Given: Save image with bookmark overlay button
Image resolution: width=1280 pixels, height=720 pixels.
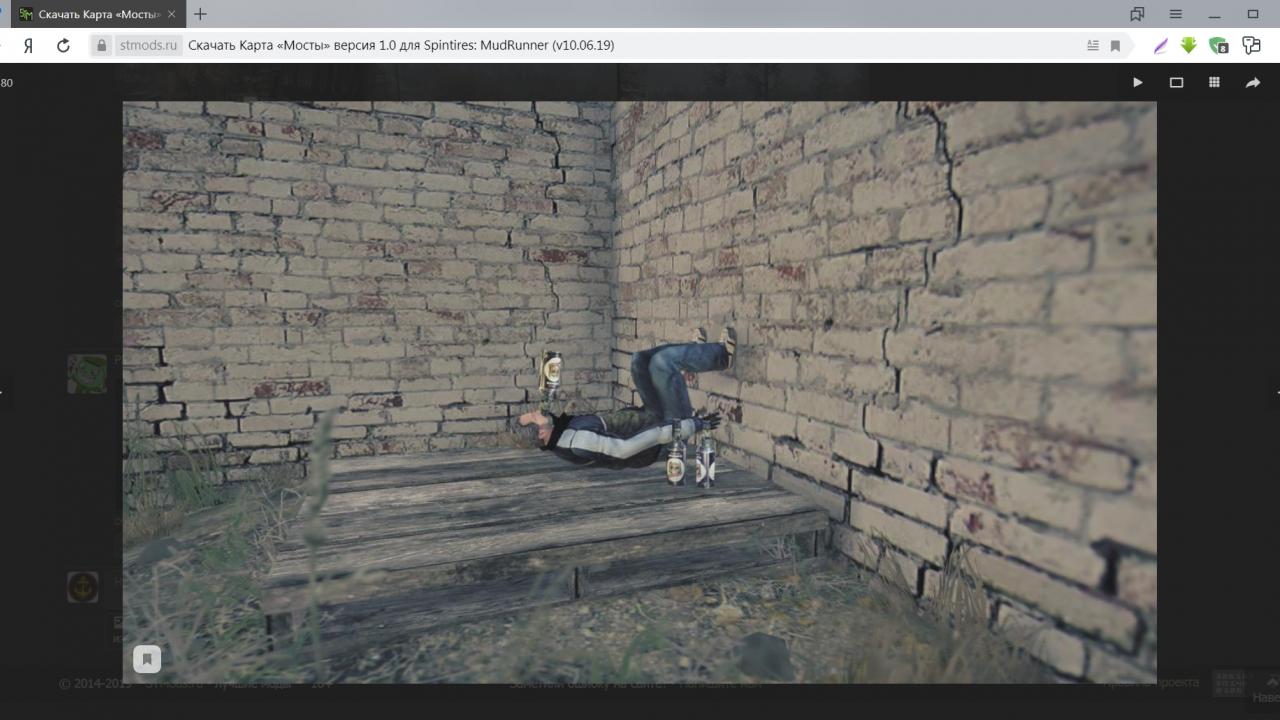Looking at the screenshot, I should tap(147, 658).
